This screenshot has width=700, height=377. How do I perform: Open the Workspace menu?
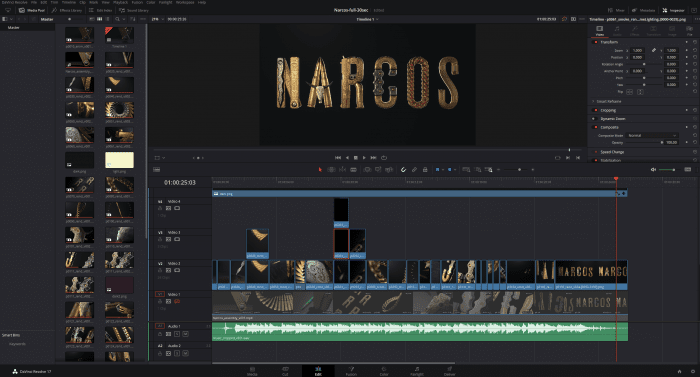[x=185, y=2]
